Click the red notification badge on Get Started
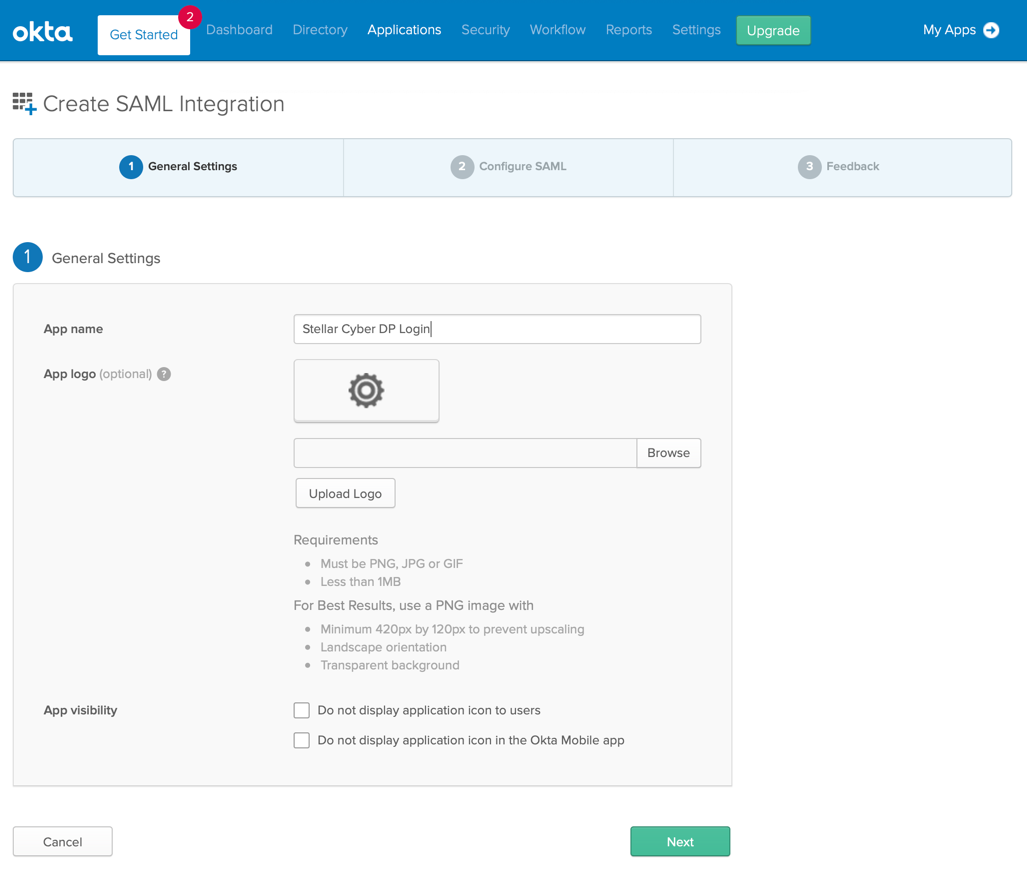 (189, 17)
